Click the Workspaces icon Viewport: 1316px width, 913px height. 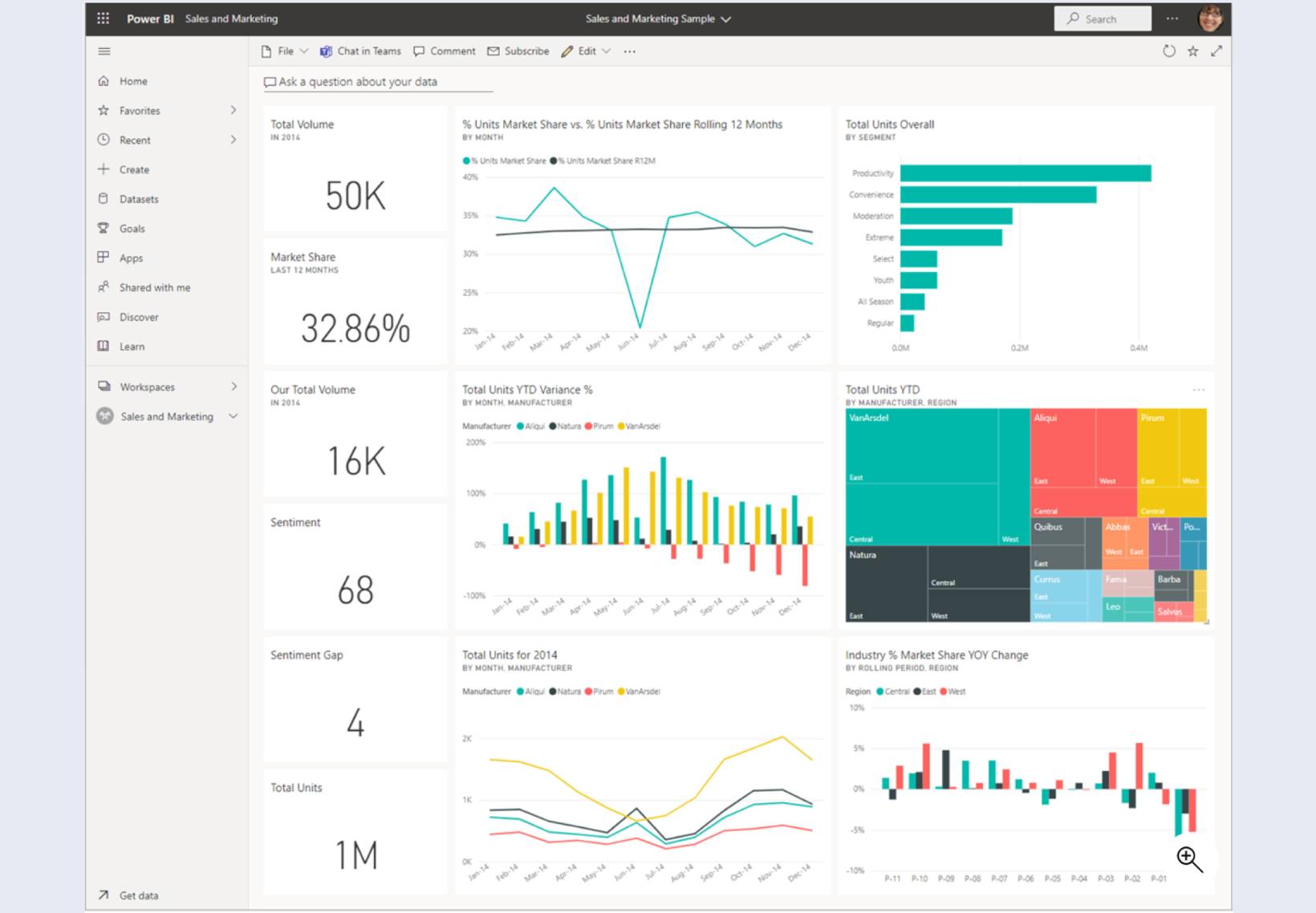click(104, 387)
